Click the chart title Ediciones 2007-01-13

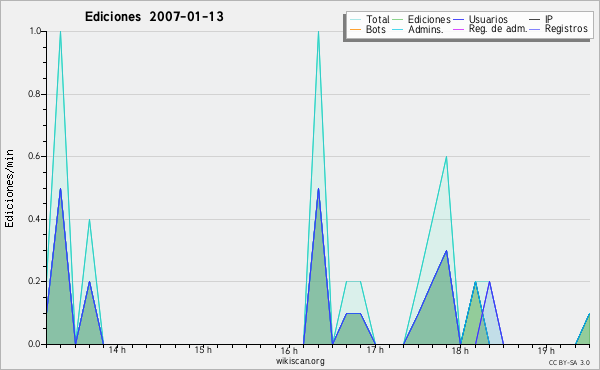point(154,17)
